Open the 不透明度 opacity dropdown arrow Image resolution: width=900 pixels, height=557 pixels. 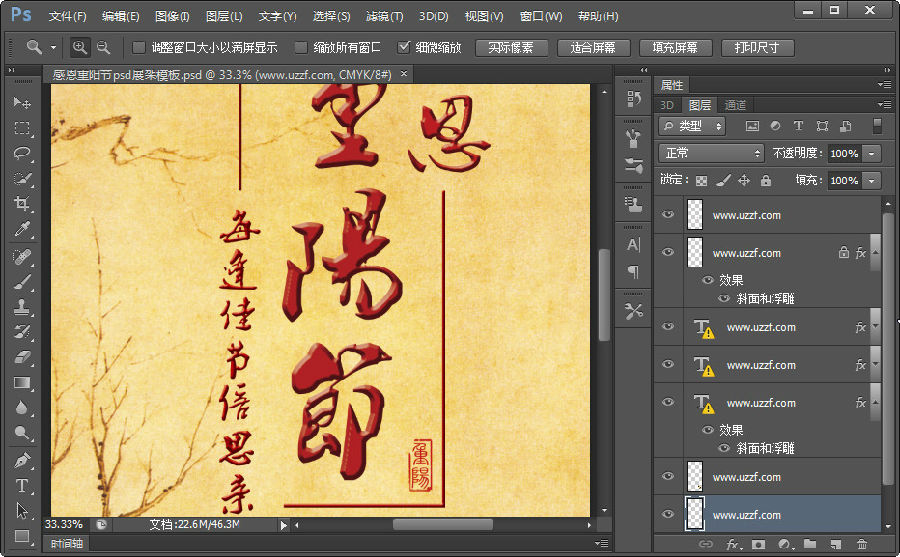coord(872,153)
